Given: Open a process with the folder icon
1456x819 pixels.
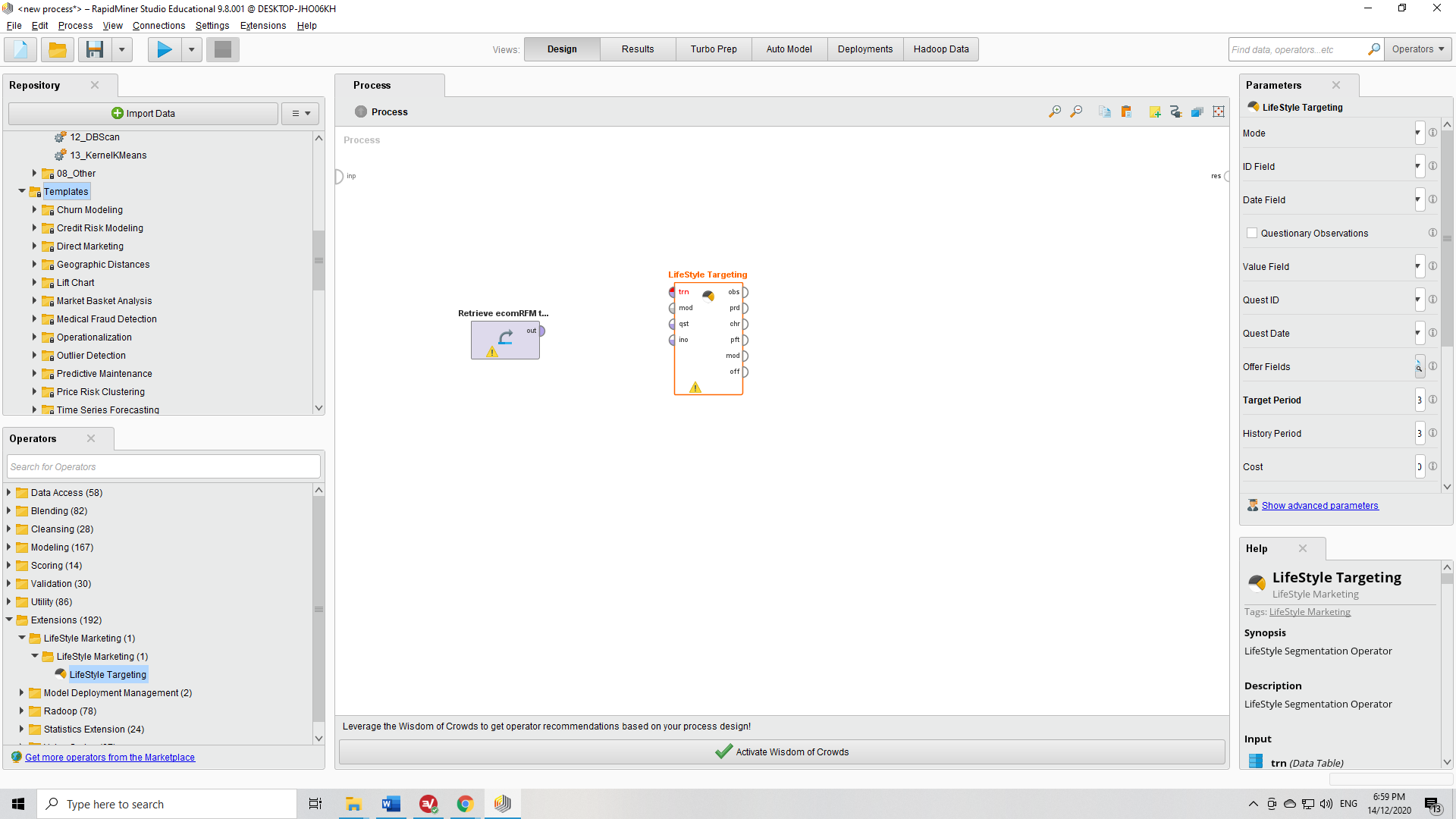Looking at the screenshot, I should tap(58, 49).
